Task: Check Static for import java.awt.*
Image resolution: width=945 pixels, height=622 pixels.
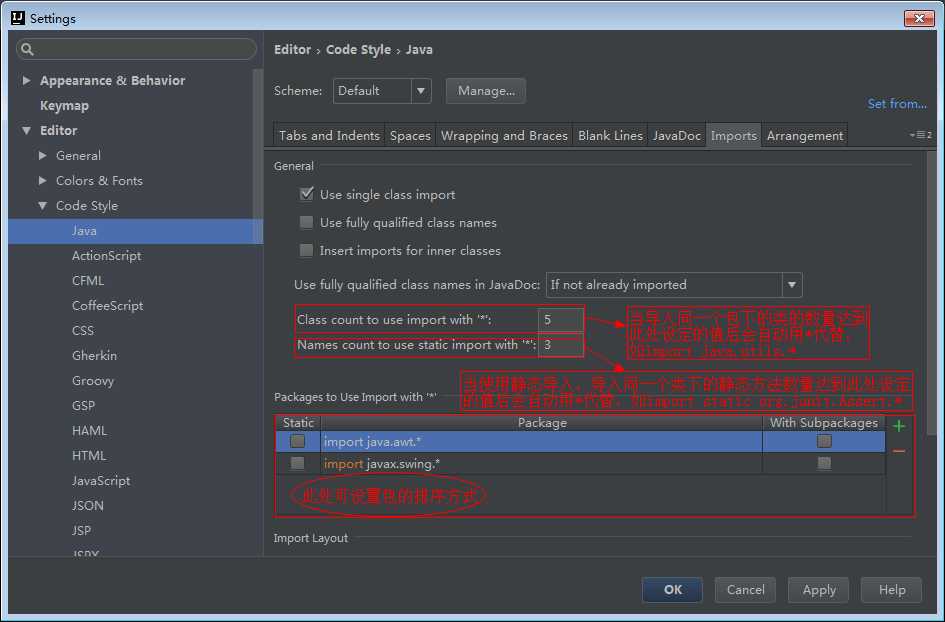Action: click(x=298, y=441)
